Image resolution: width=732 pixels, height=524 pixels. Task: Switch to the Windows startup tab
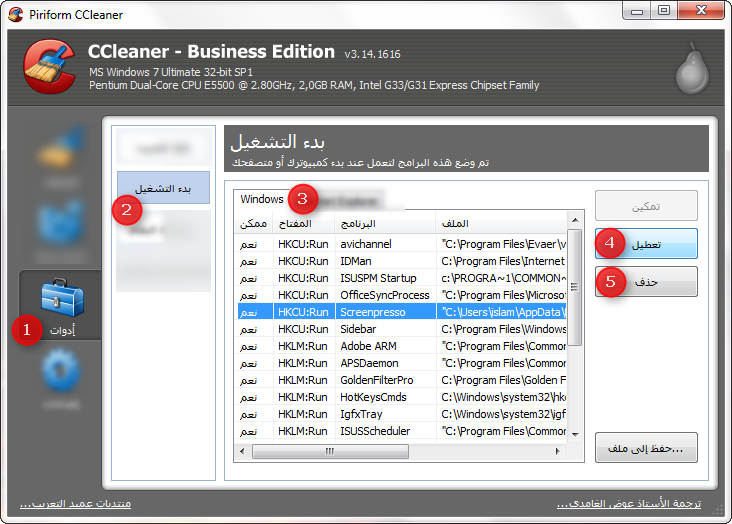coord(262,199)
